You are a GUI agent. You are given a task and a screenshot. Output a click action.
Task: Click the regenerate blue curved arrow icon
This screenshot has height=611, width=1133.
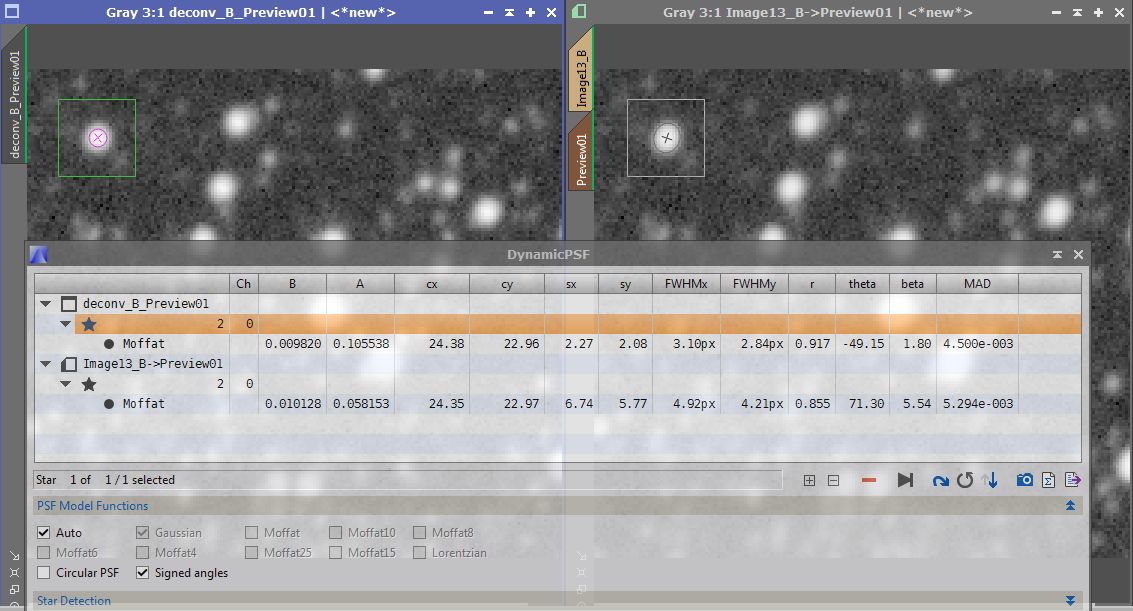[940, 480]
